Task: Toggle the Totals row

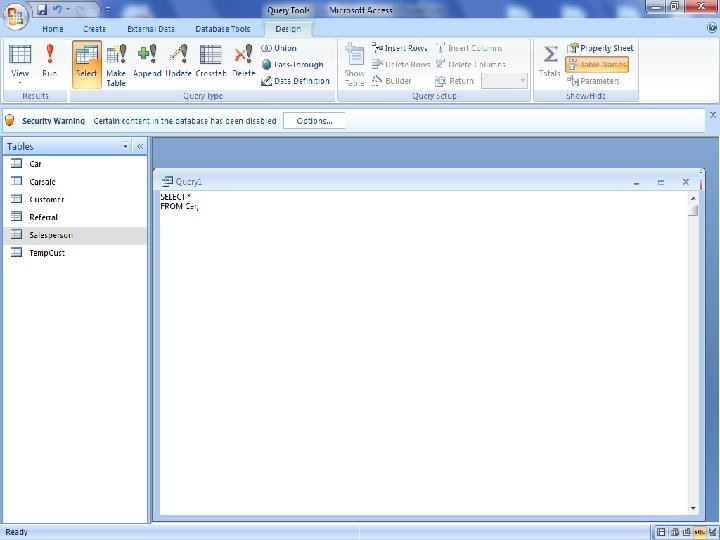Action: click(x=550, y=60)
